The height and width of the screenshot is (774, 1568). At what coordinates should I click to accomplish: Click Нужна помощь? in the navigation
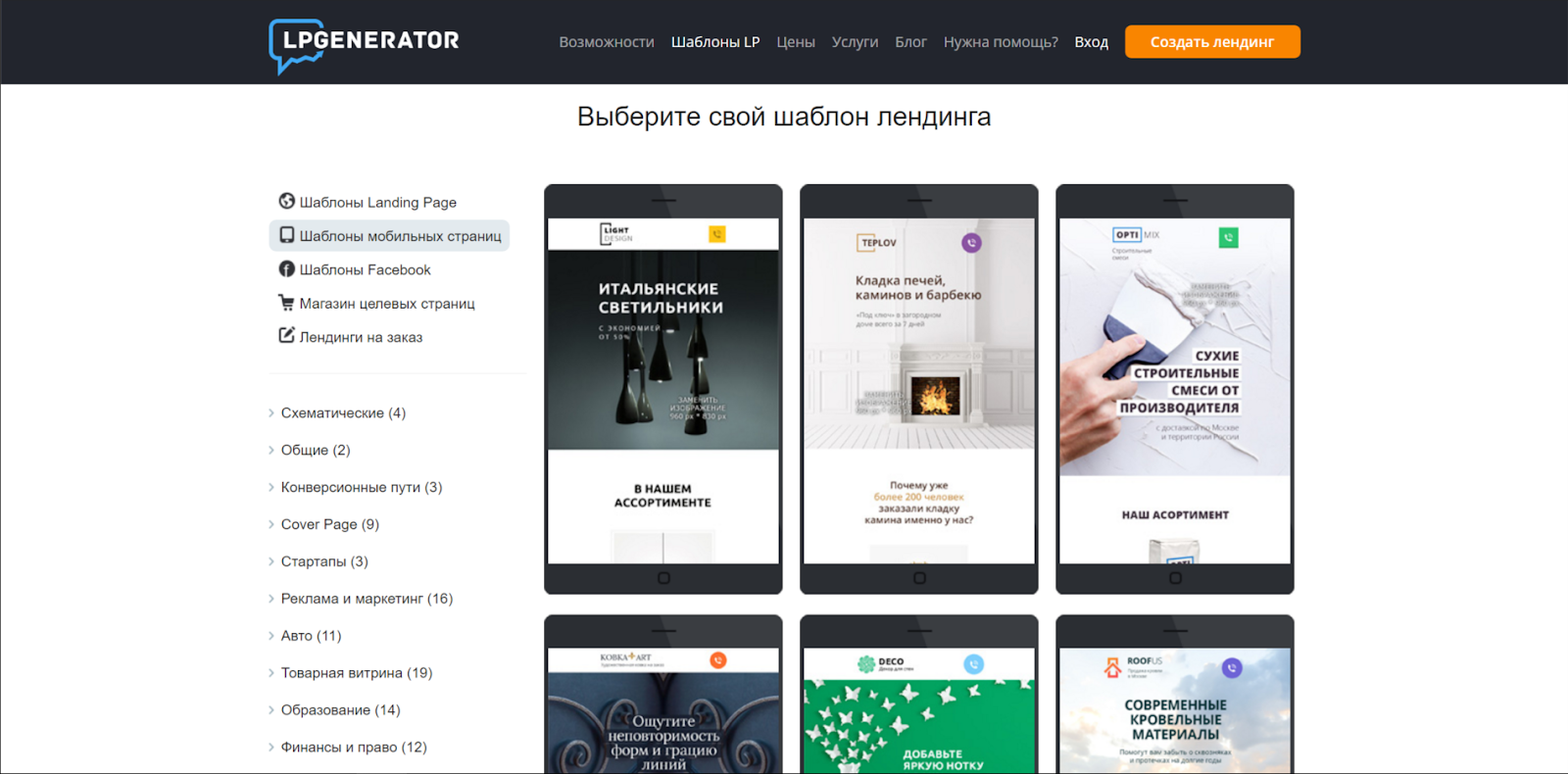[x=1001, y=42]
